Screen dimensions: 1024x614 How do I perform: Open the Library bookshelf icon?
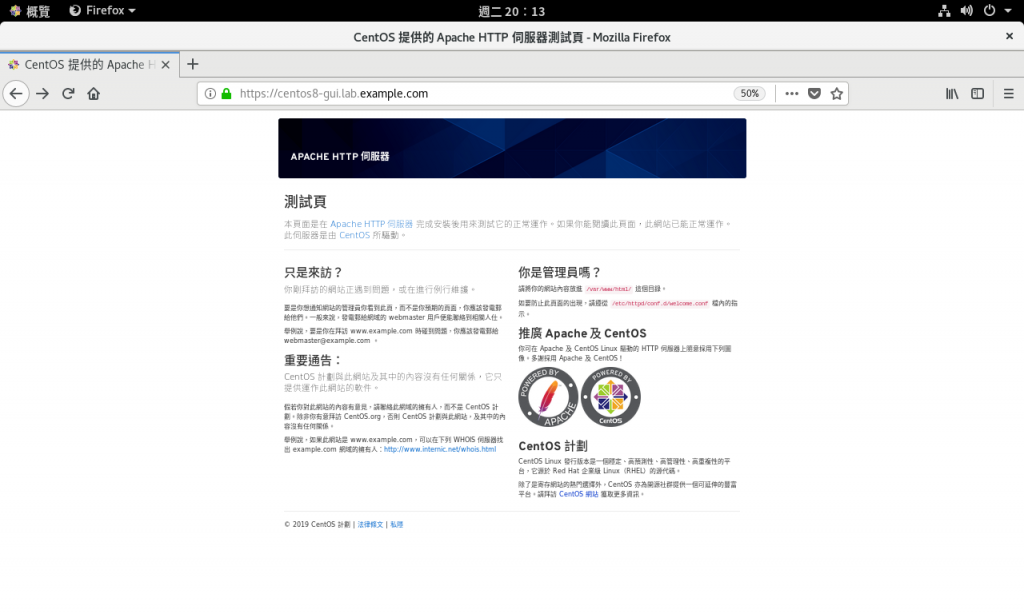(952, 93)
